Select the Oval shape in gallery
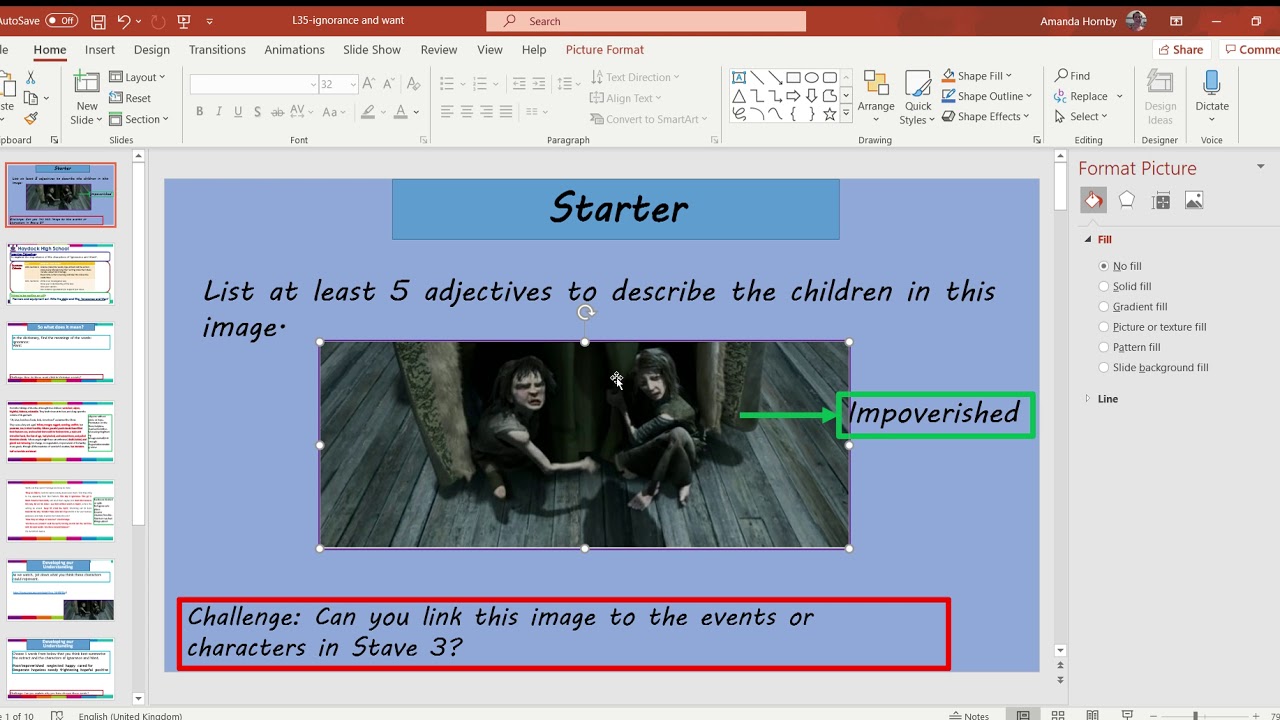The image size is (1280, 720). 811,77
